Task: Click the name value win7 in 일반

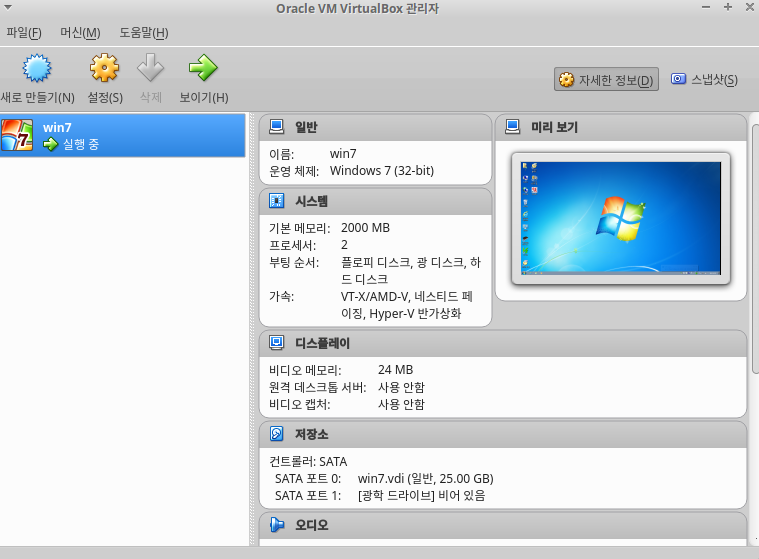Action: point(343,154)
